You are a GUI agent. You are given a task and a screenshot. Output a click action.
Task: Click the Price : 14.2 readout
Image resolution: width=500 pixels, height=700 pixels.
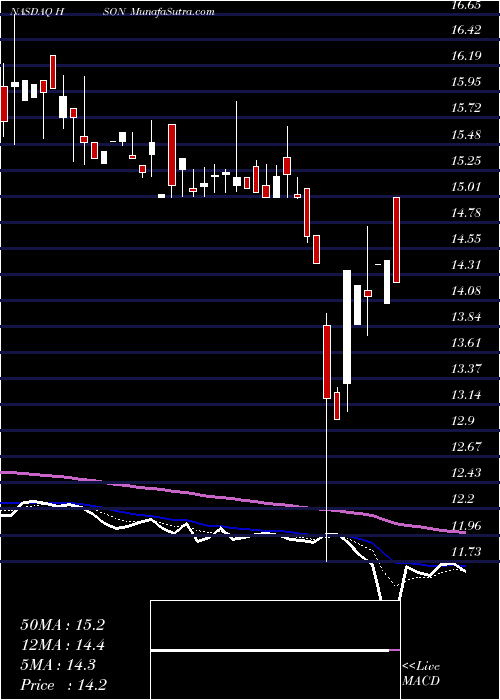coord(62,685)
